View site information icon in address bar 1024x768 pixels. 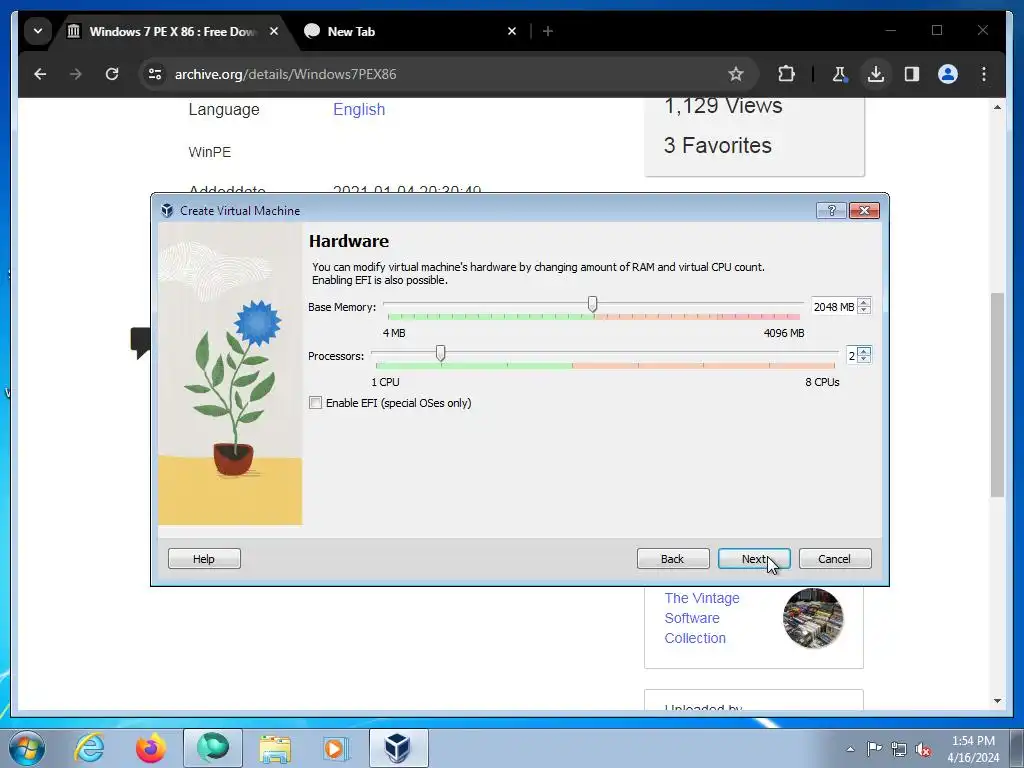pos(155,74)
